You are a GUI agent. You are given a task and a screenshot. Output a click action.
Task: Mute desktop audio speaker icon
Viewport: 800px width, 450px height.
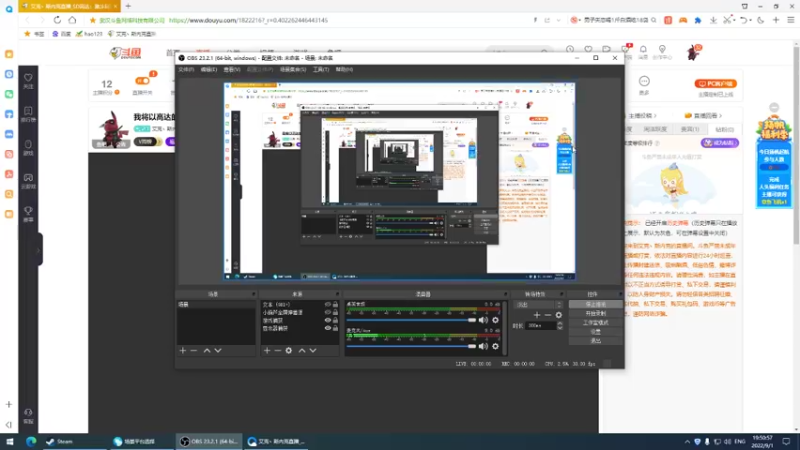(483, 320)
